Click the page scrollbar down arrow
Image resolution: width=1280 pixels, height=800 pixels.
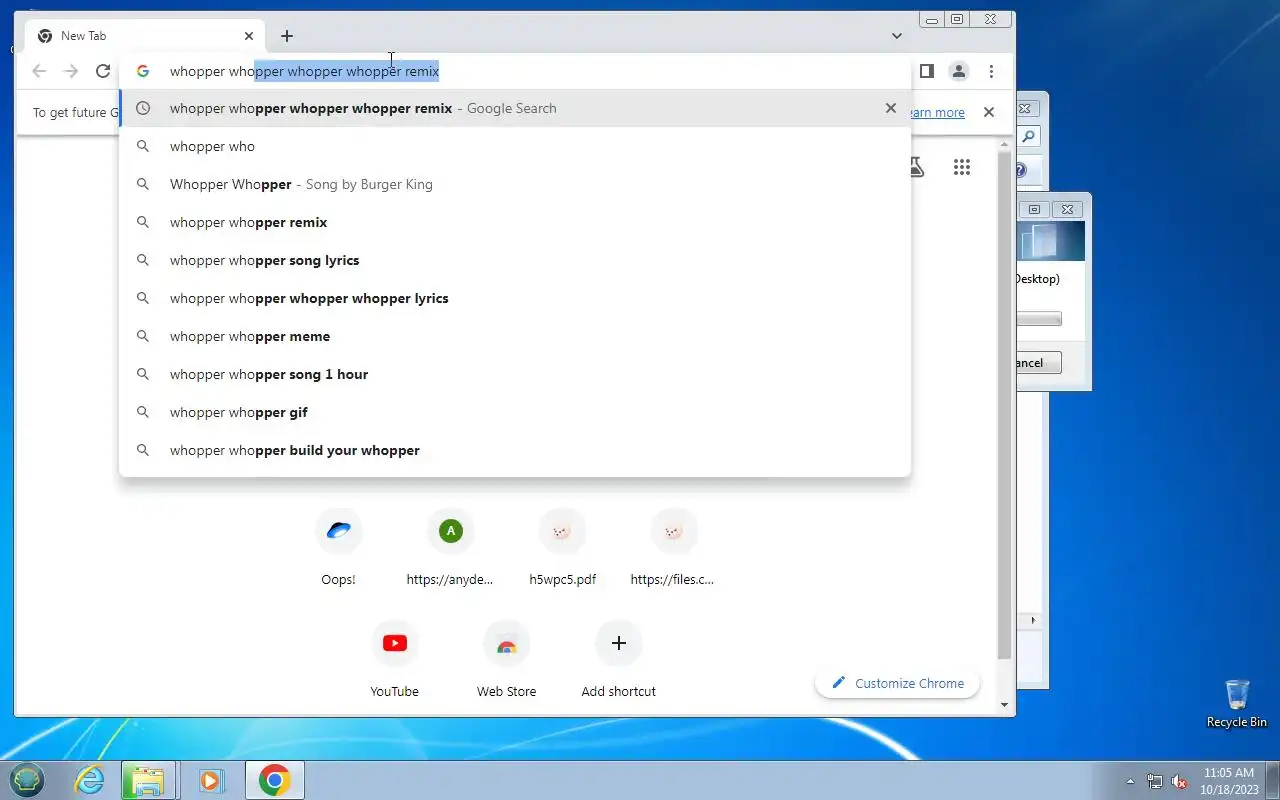click(x=1005, y=705)
